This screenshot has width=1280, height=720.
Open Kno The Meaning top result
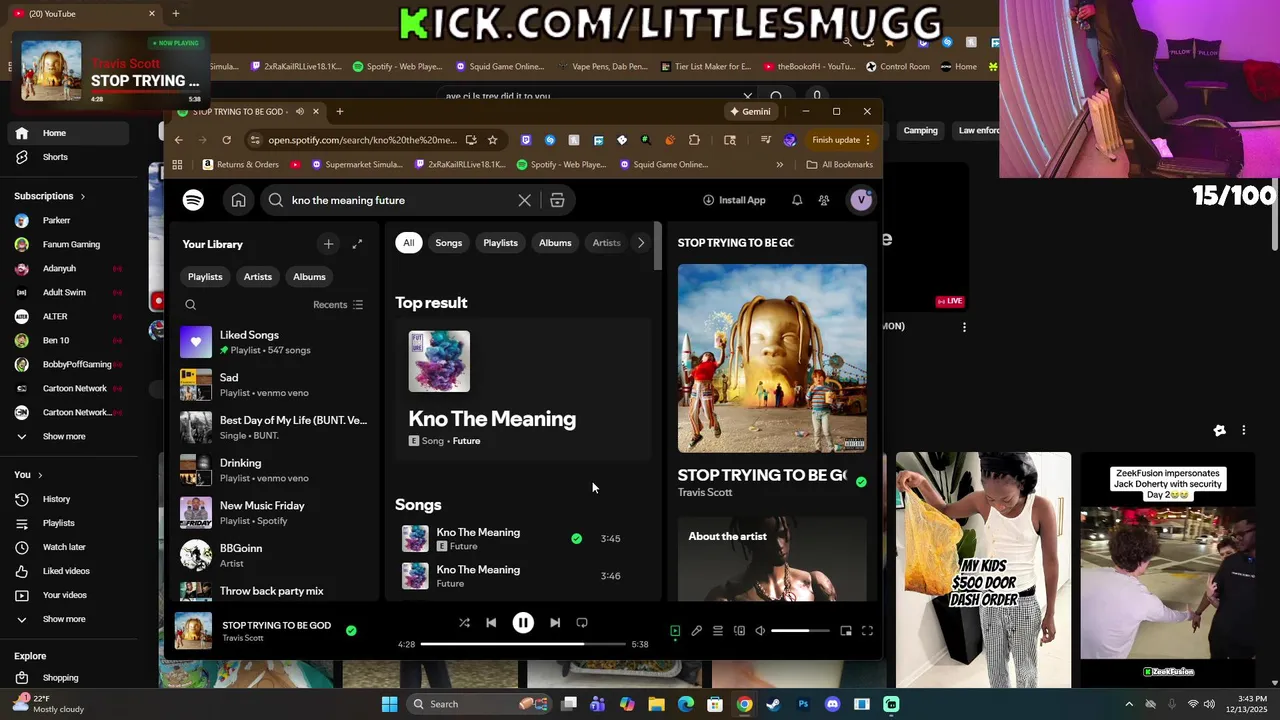(x=523, y=389)
